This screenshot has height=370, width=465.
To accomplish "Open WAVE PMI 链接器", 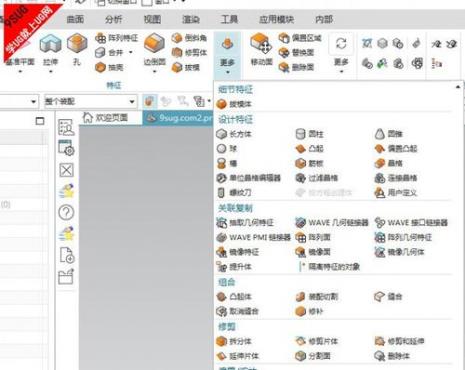I will (x=253, y=237).
